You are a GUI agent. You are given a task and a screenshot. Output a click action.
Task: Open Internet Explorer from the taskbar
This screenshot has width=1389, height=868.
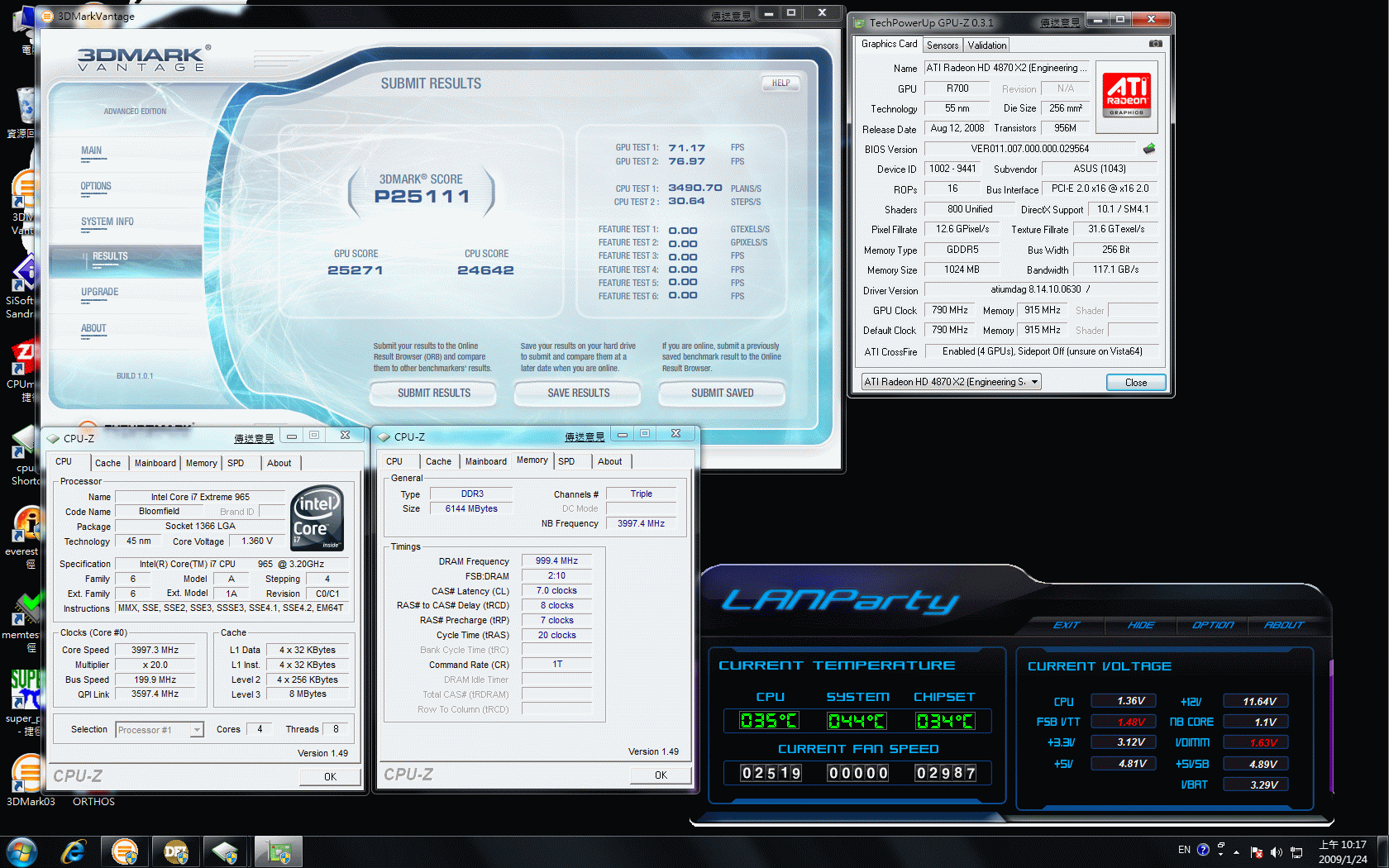pyautogui.click(x=74, y=851)
